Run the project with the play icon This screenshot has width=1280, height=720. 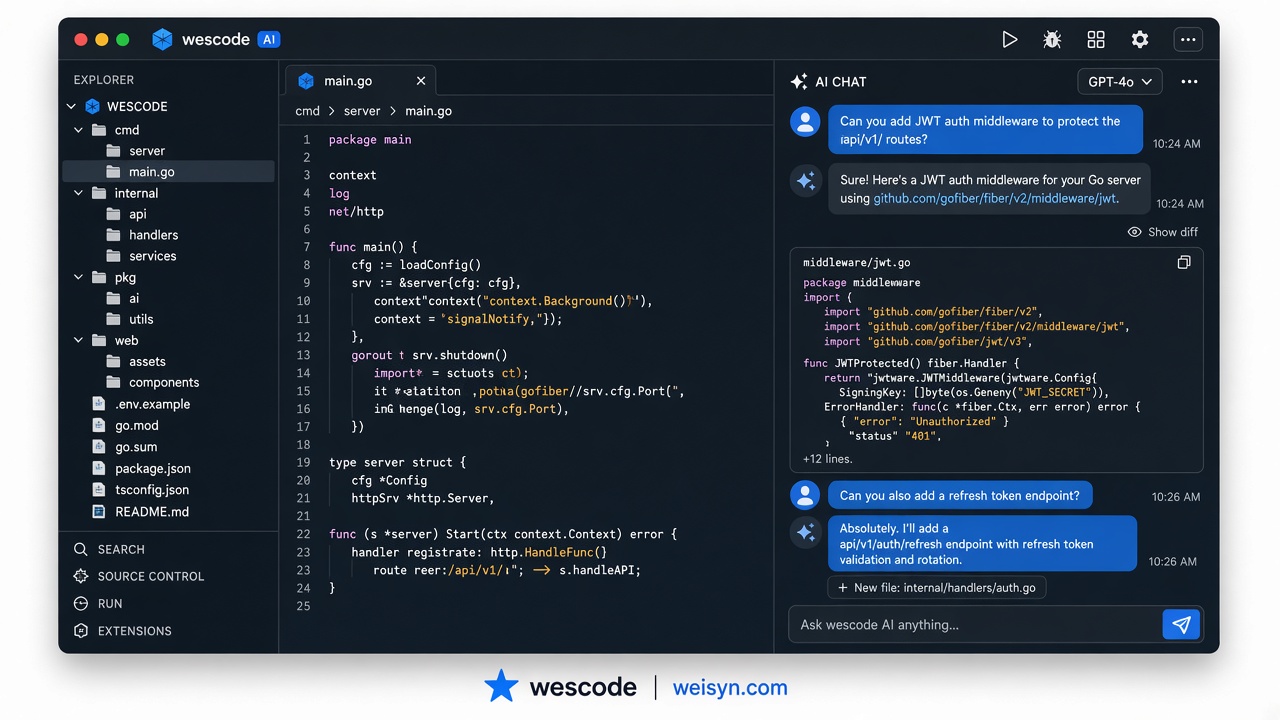(1010, 40)
